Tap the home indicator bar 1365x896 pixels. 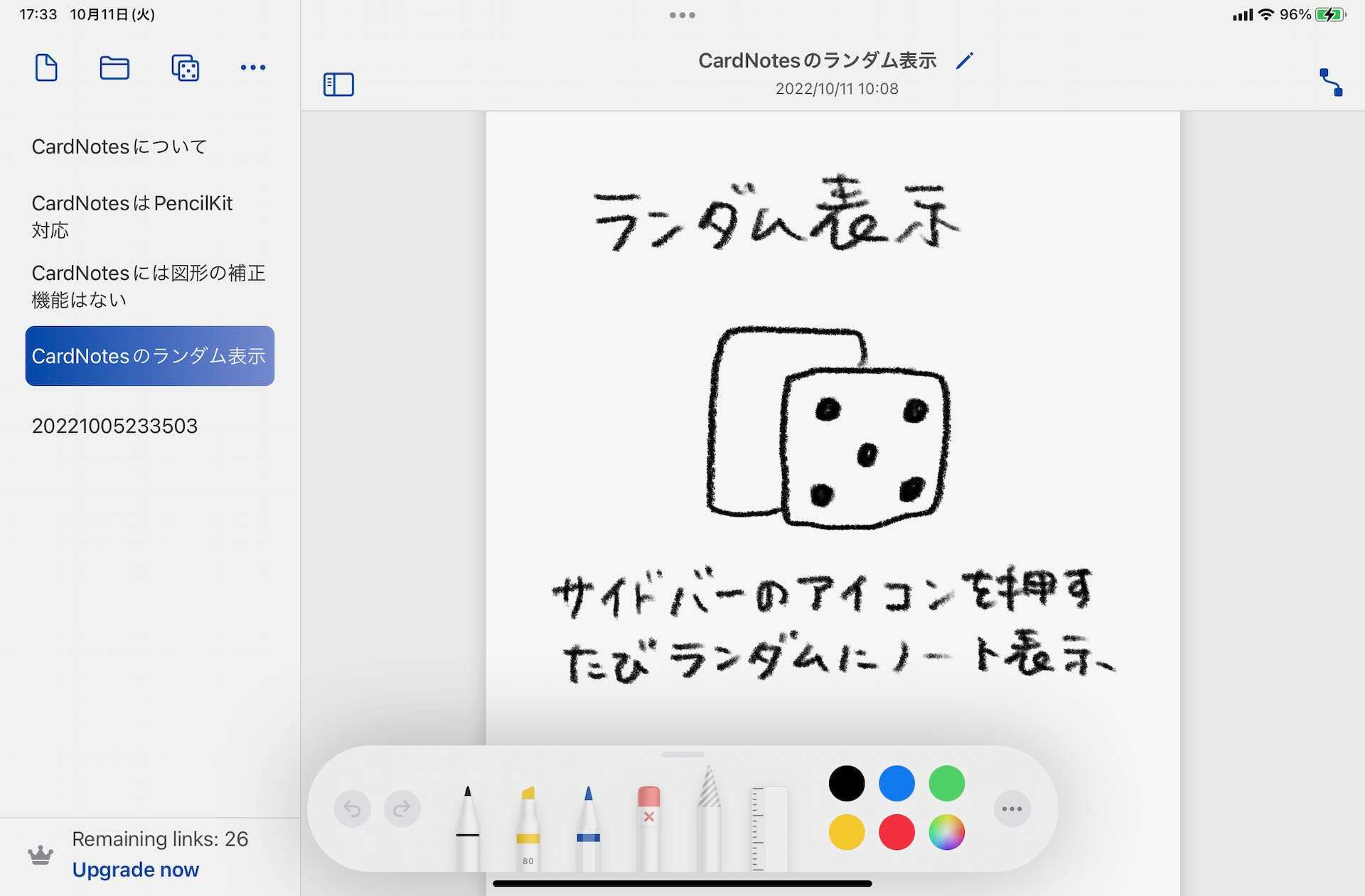pos(682,884)
